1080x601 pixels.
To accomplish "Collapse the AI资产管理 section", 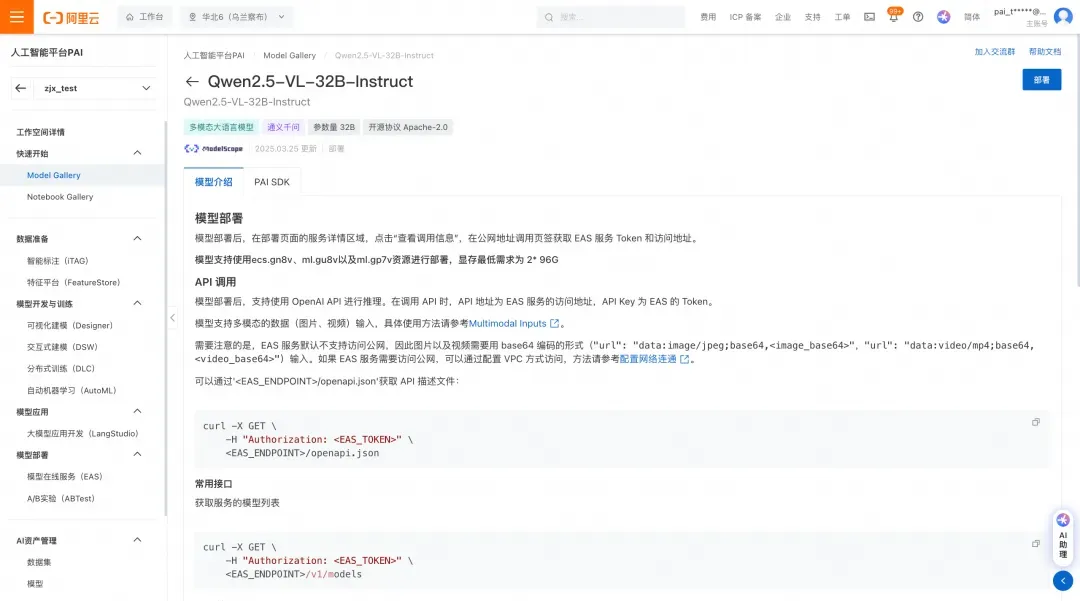I will coord(137,540).
